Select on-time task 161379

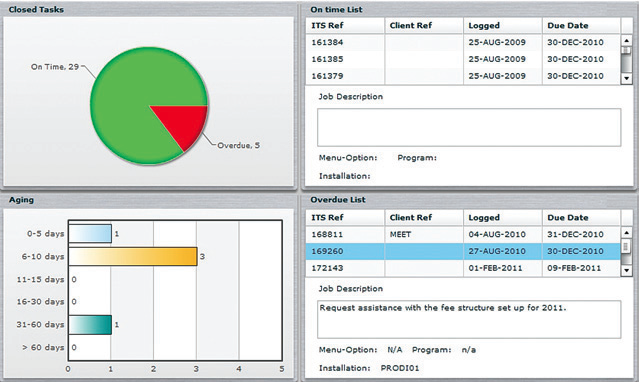pos(463,76)
